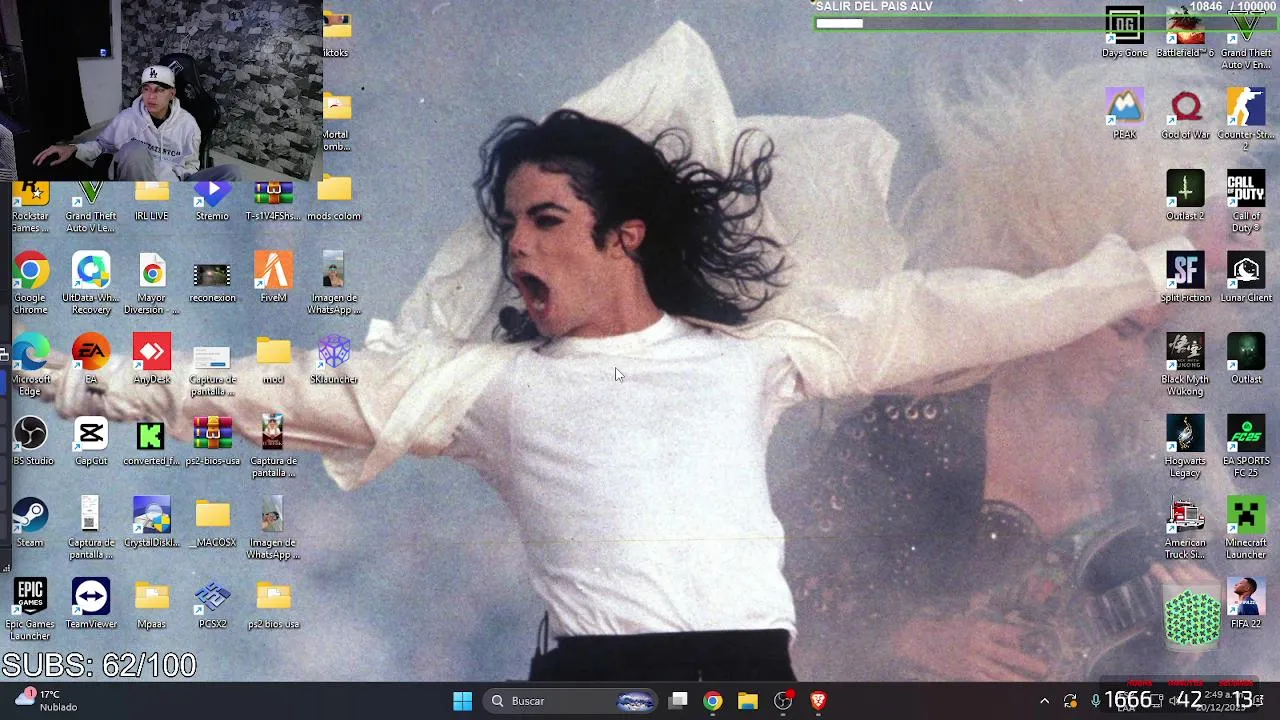Launch the Outlast 2 shortcut
Screen dimensions: 1280x720
(x=1185, y=196)
